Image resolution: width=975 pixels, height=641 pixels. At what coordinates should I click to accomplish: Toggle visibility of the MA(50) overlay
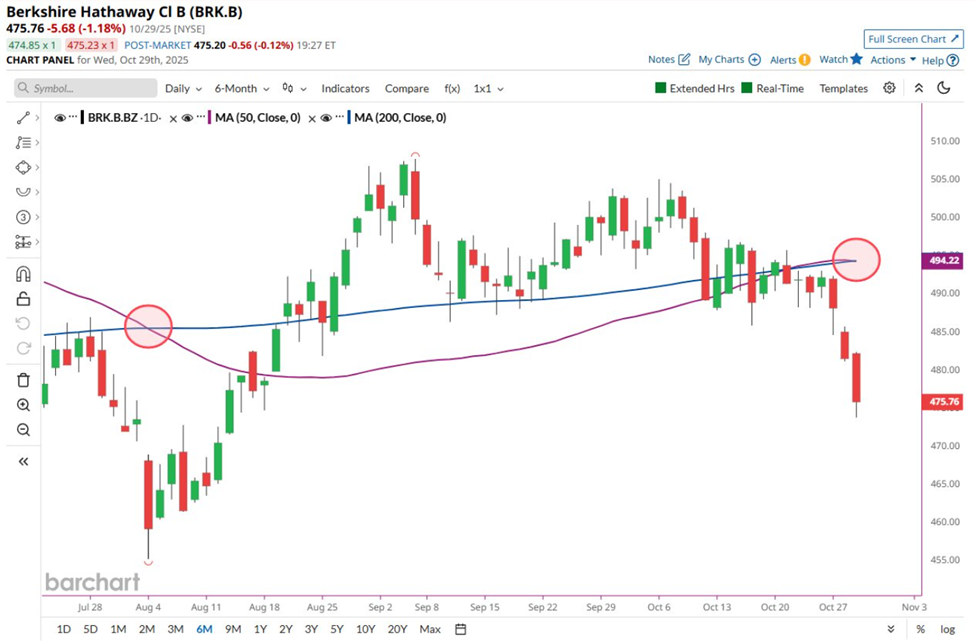(x=186, y=117)
